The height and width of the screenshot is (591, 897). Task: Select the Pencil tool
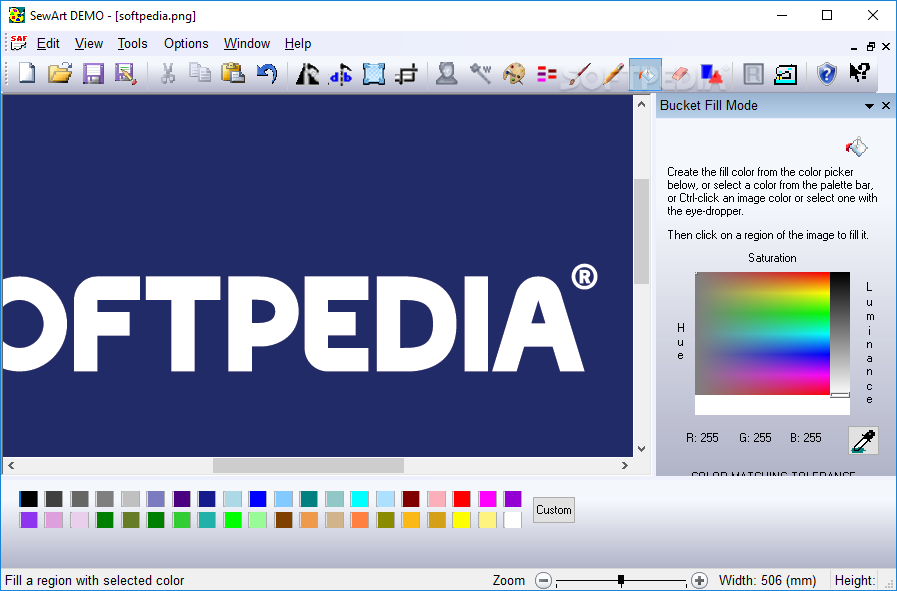click(613, 74)
